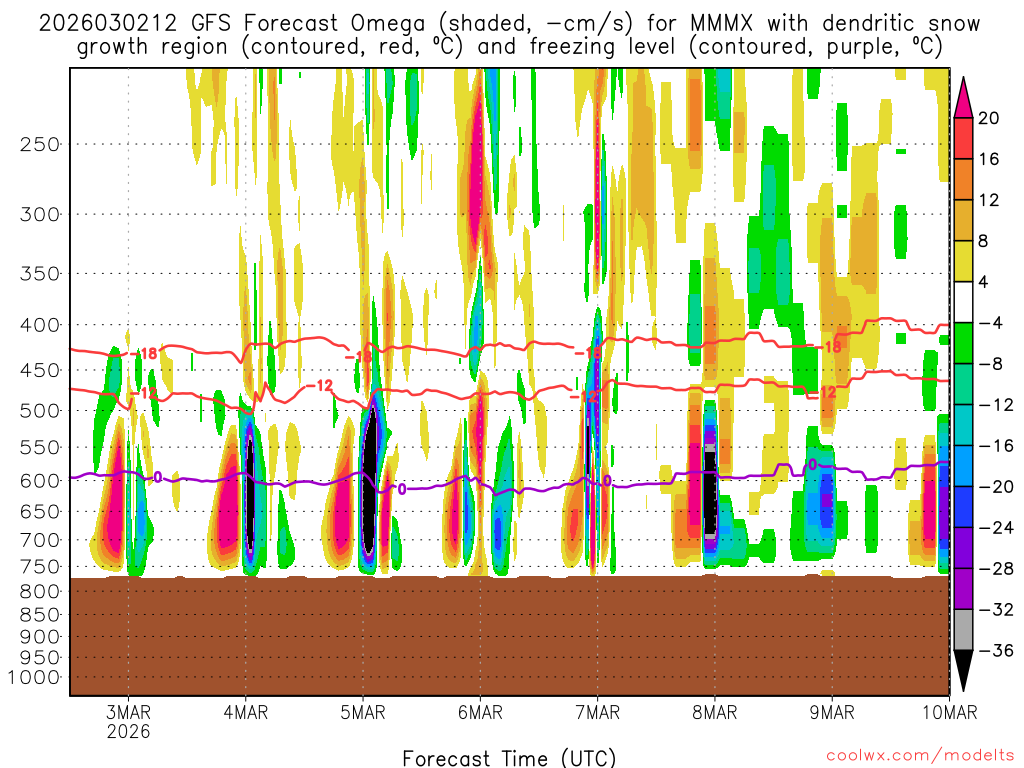Click the brown below-ground terrain area
The width and height of the screenshot is (1024, 768).
tap(509, 636)
